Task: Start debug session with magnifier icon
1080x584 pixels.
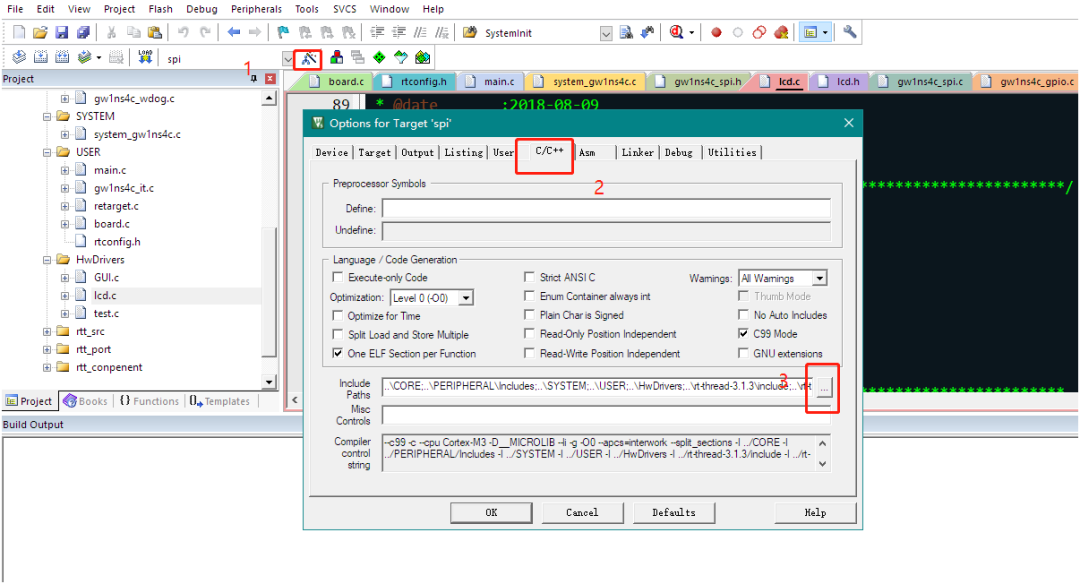Action: [676, 32]
